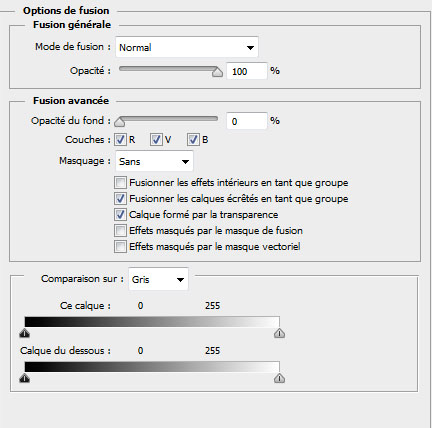The height and width of the screenshot is (428, 432).
Task: Disable Fusionner les calques écrêtés en tant que groupe
Action: pos(120,199)
